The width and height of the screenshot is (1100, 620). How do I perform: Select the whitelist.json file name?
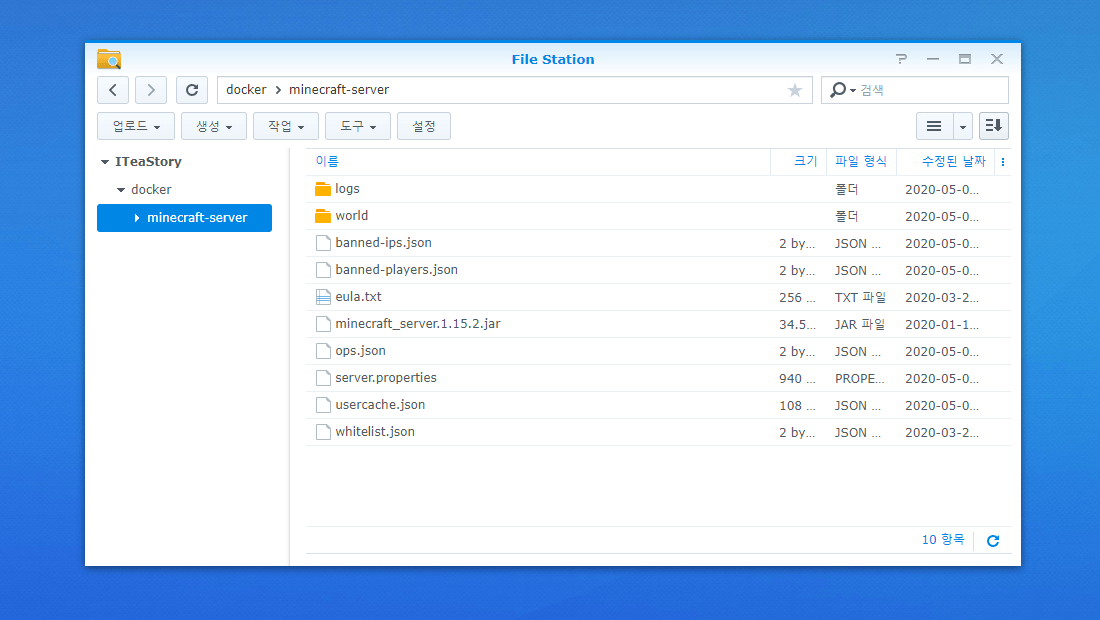[x=375, y=431]
